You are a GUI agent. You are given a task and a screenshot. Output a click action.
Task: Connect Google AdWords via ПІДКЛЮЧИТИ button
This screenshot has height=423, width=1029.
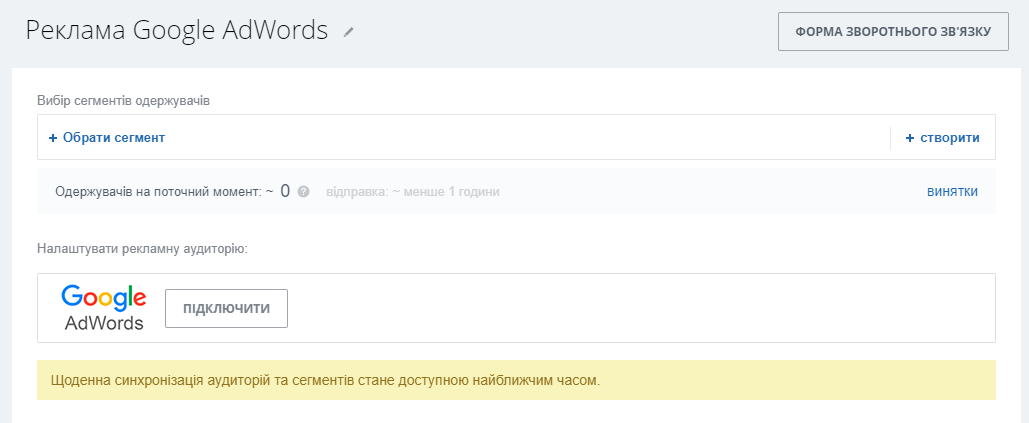(226, 308)
